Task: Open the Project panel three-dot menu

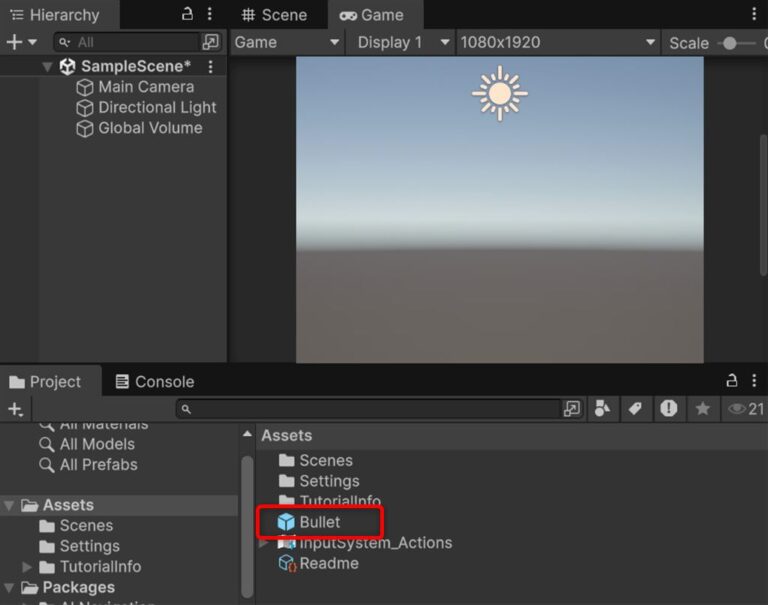Action: tap(754, 380)
